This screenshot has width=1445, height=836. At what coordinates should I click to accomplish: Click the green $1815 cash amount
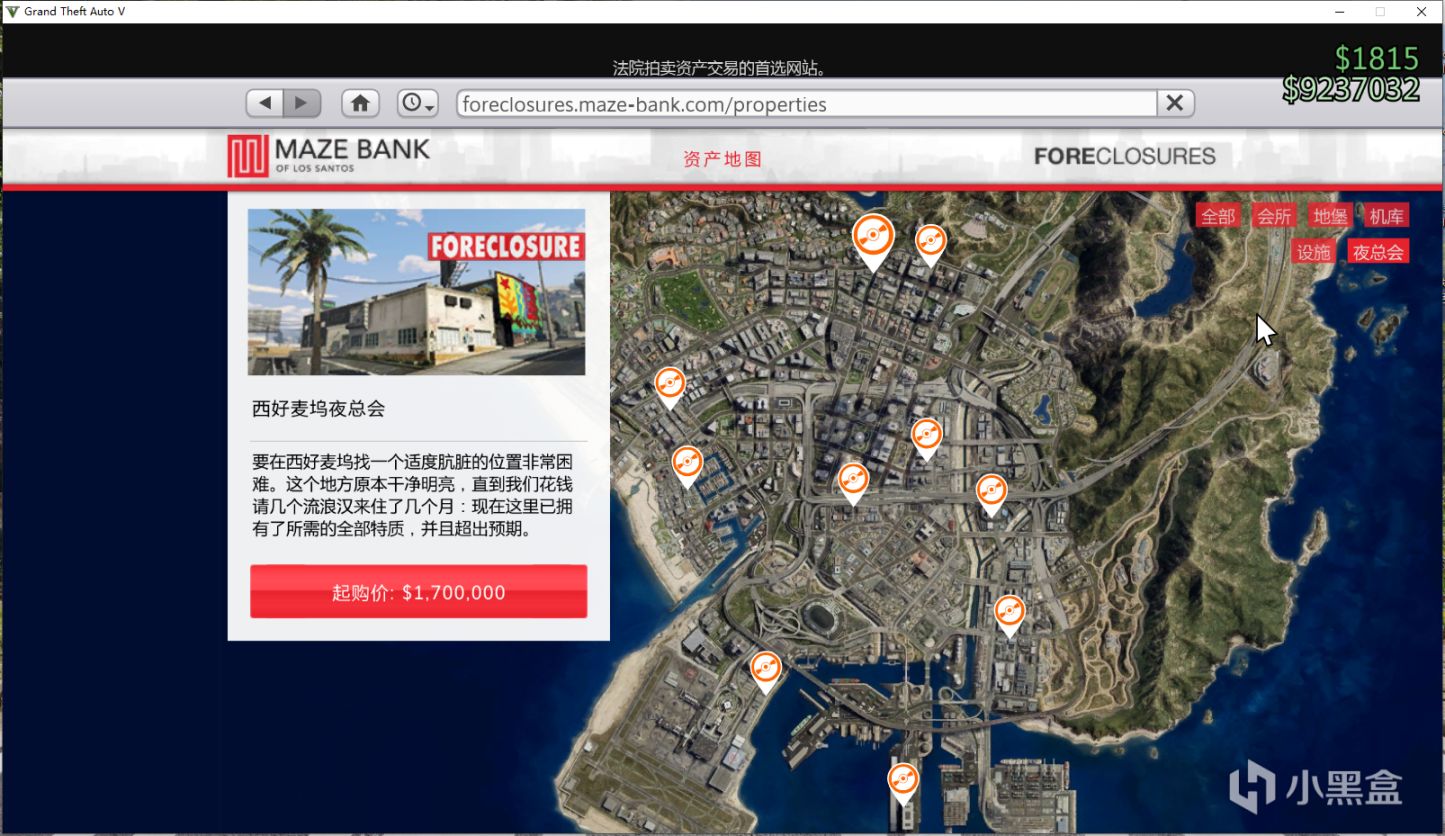click(x=1377, y=58)
